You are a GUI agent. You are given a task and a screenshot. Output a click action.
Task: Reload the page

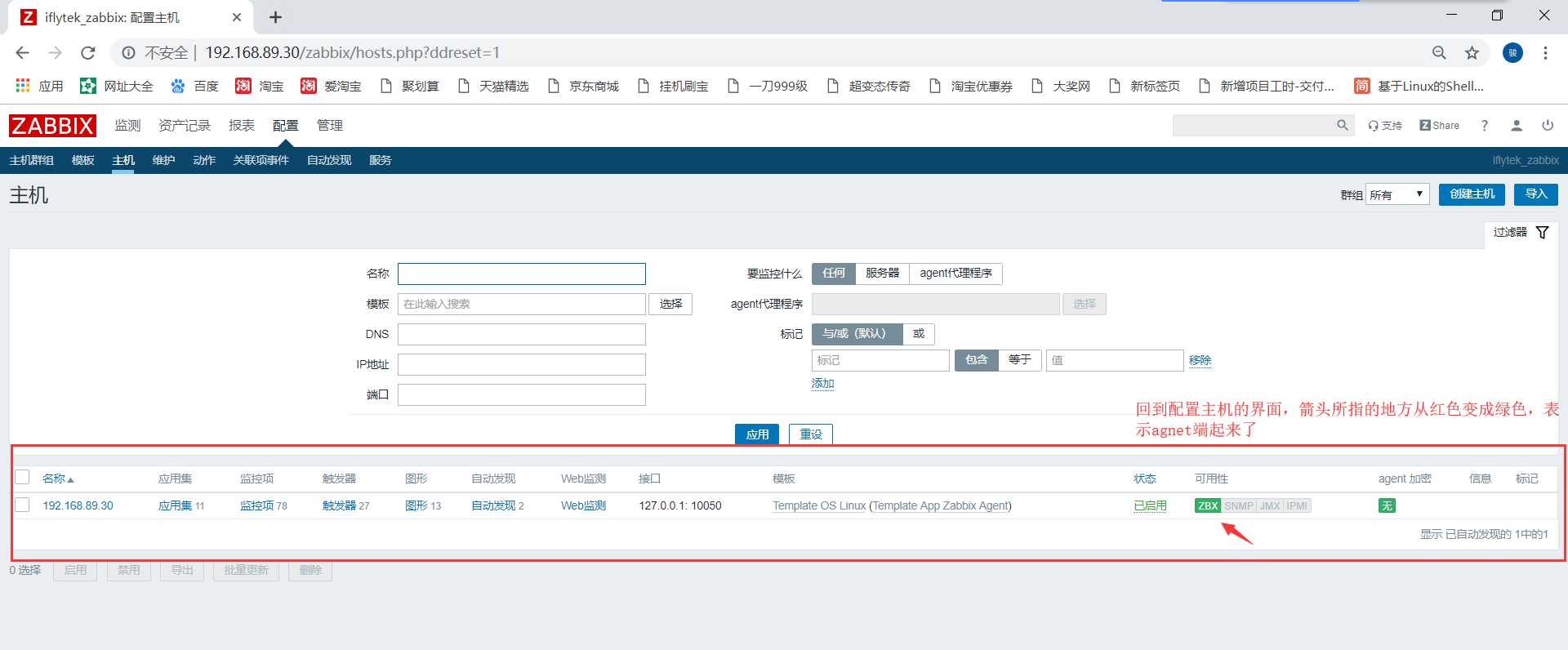click(x=88, y=53)
